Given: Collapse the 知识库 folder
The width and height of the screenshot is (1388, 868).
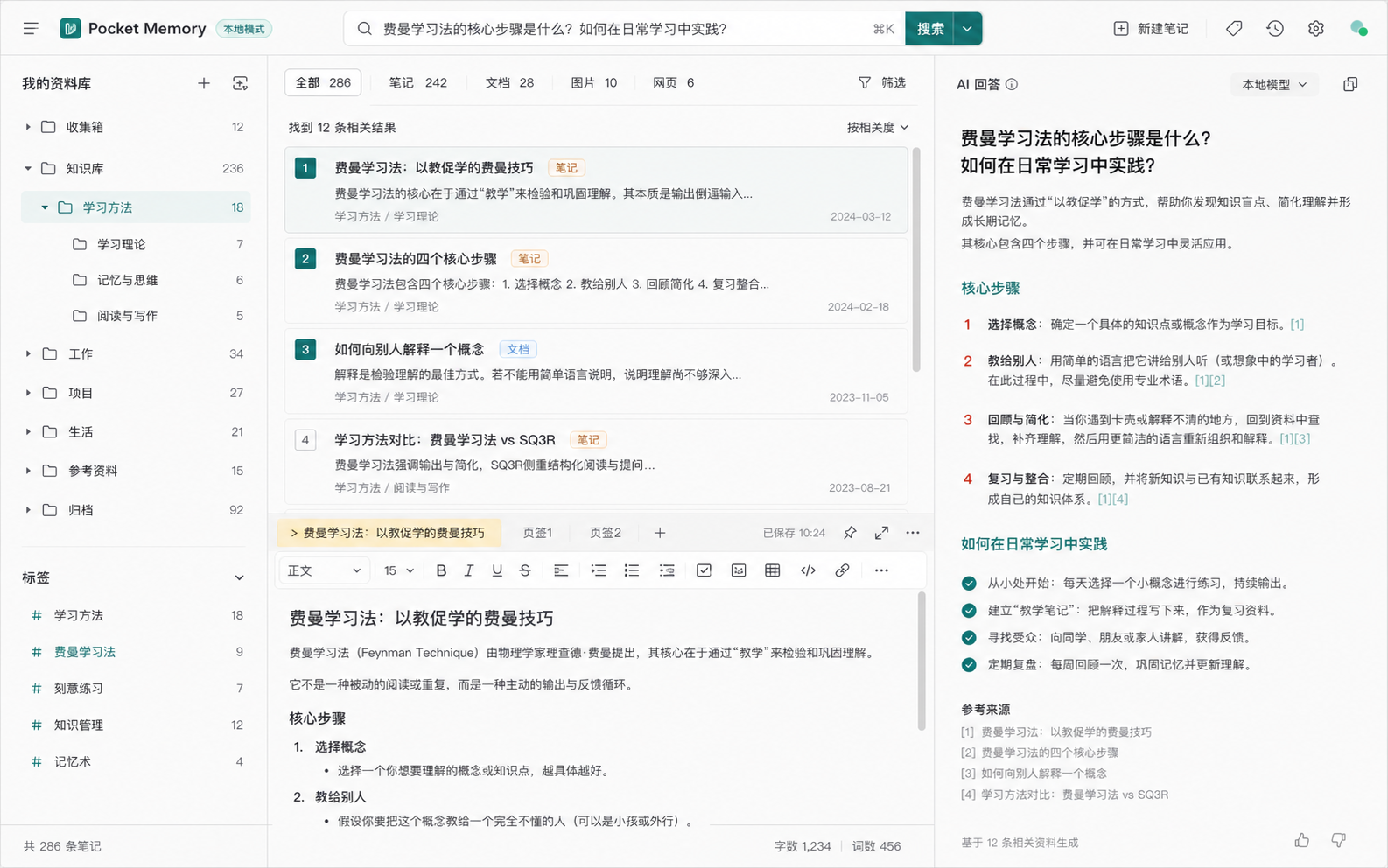Looking at the screenshot, I should tap(28, 168).
